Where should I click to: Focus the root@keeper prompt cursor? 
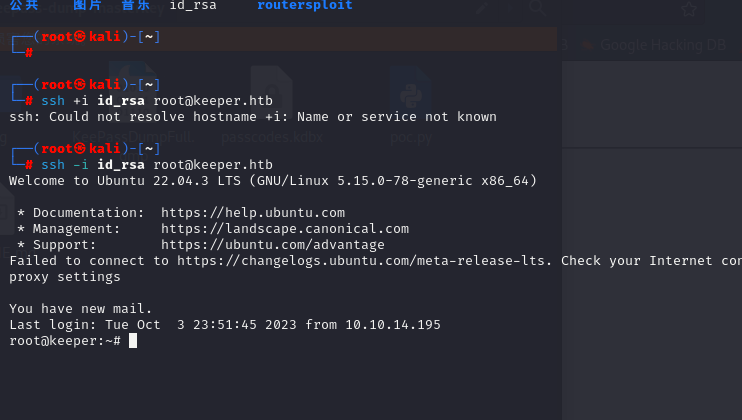tap(133, 341)
